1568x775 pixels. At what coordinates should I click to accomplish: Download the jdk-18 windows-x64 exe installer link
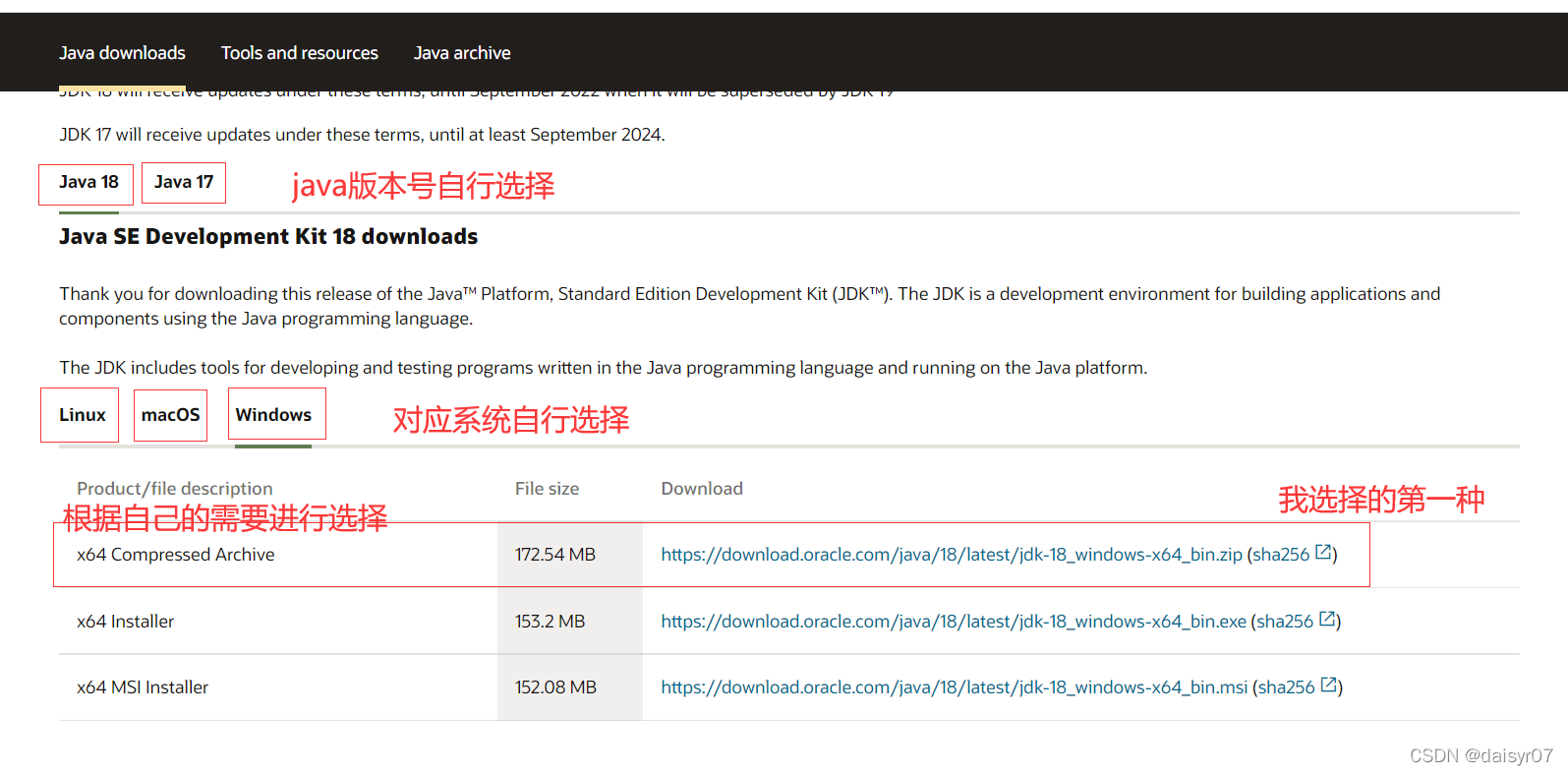click(x=954, y=622)
